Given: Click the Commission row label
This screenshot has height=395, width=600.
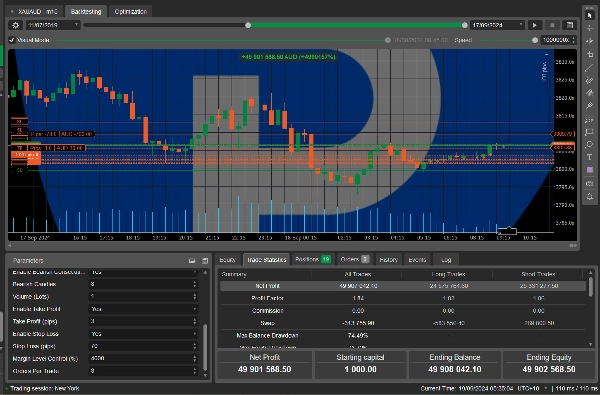Looking at the screenshot, I should 267,310.
